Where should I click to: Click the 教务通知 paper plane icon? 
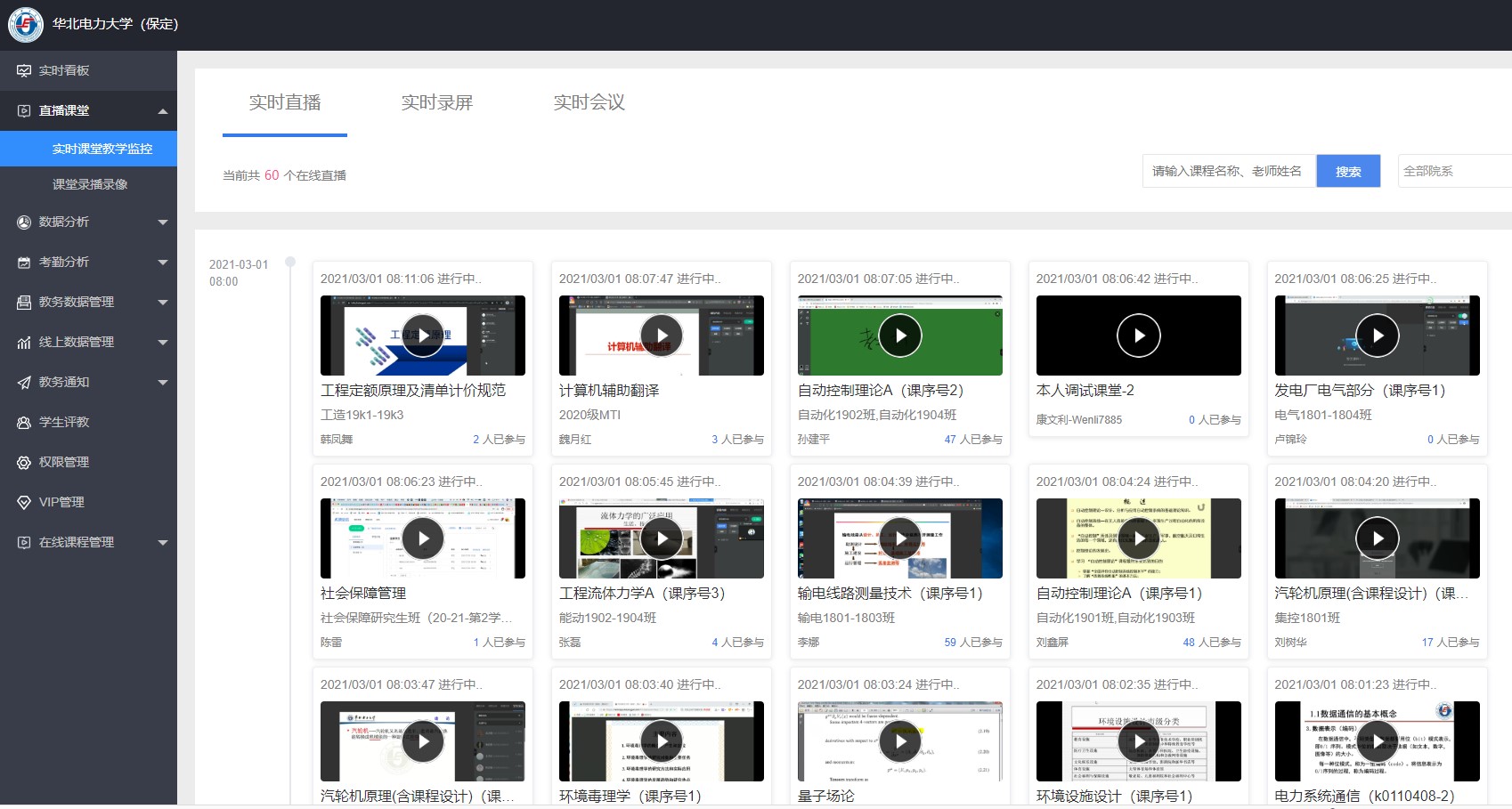tap(24, 383)
